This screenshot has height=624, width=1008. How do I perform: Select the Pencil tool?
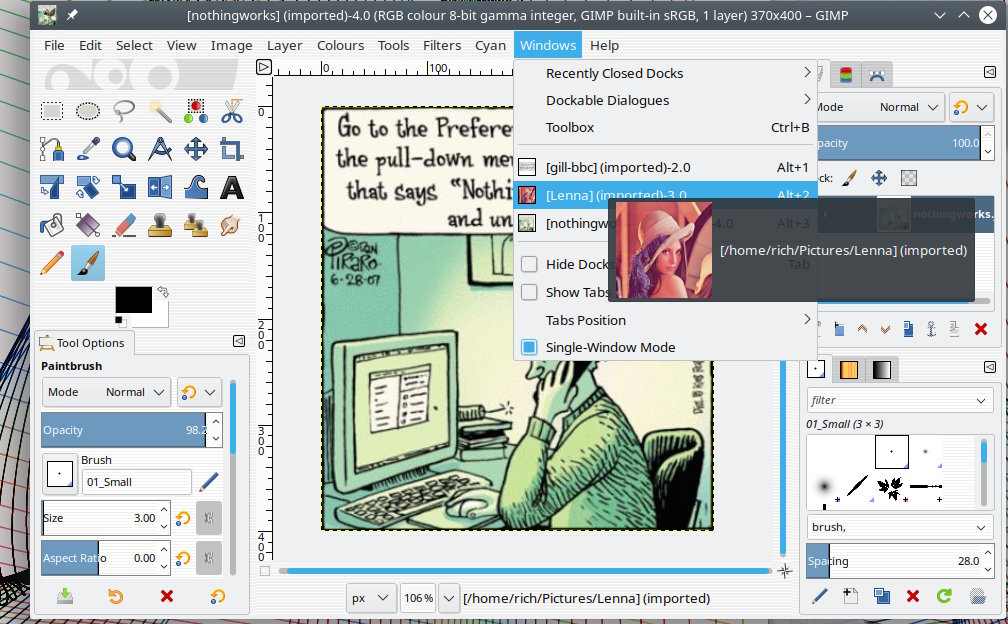52,263
